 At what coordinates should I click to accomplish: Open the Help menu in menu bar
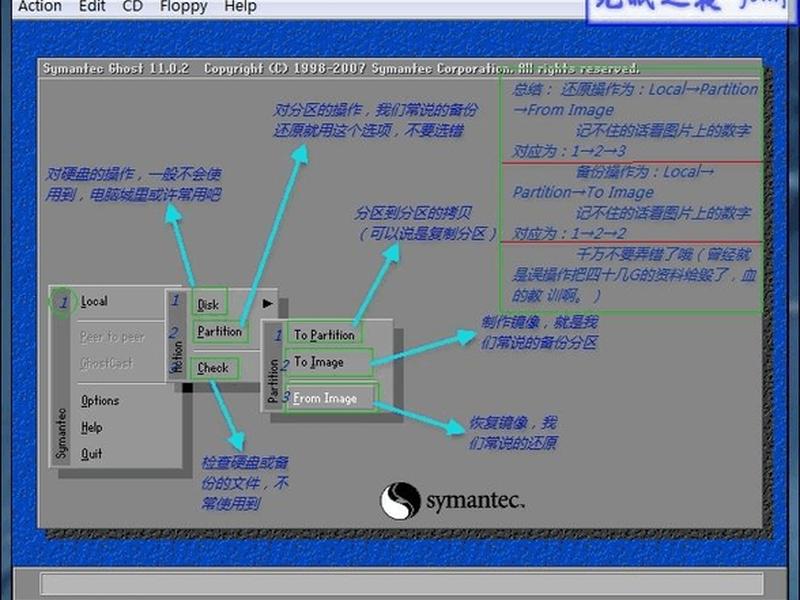[240, 6]
